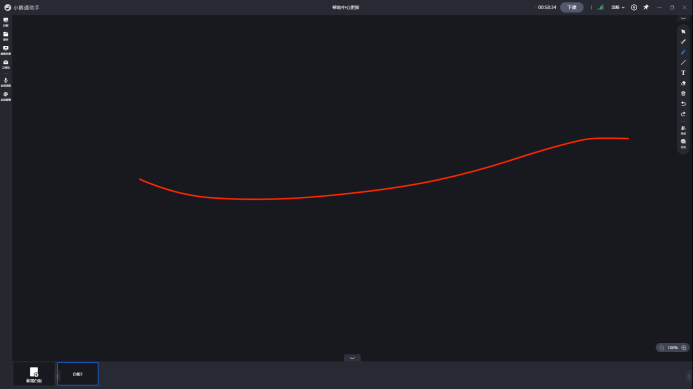This screenshot has width=693, height=389.
Task: Collapse the right toolbar with top chevron
Action: coord(683,18)
